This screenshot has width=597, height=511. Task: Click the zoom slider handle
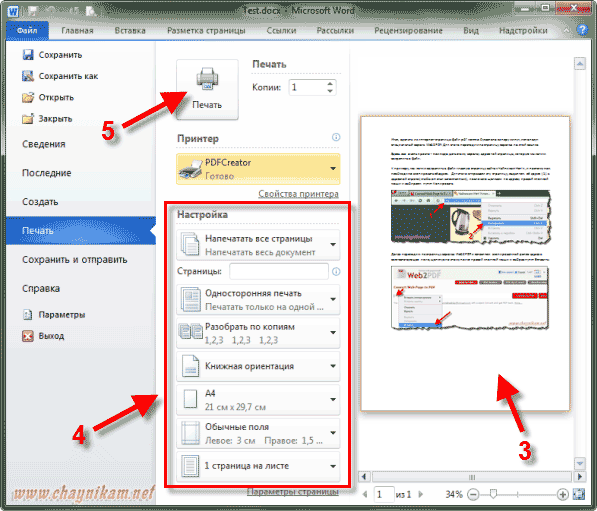(493, 494)
